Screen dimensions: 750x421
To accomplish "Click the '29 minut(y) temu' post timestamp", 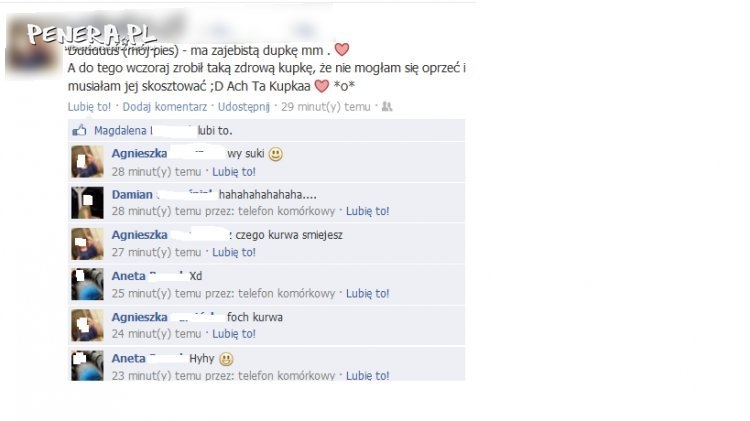I will tap(325, 107).
